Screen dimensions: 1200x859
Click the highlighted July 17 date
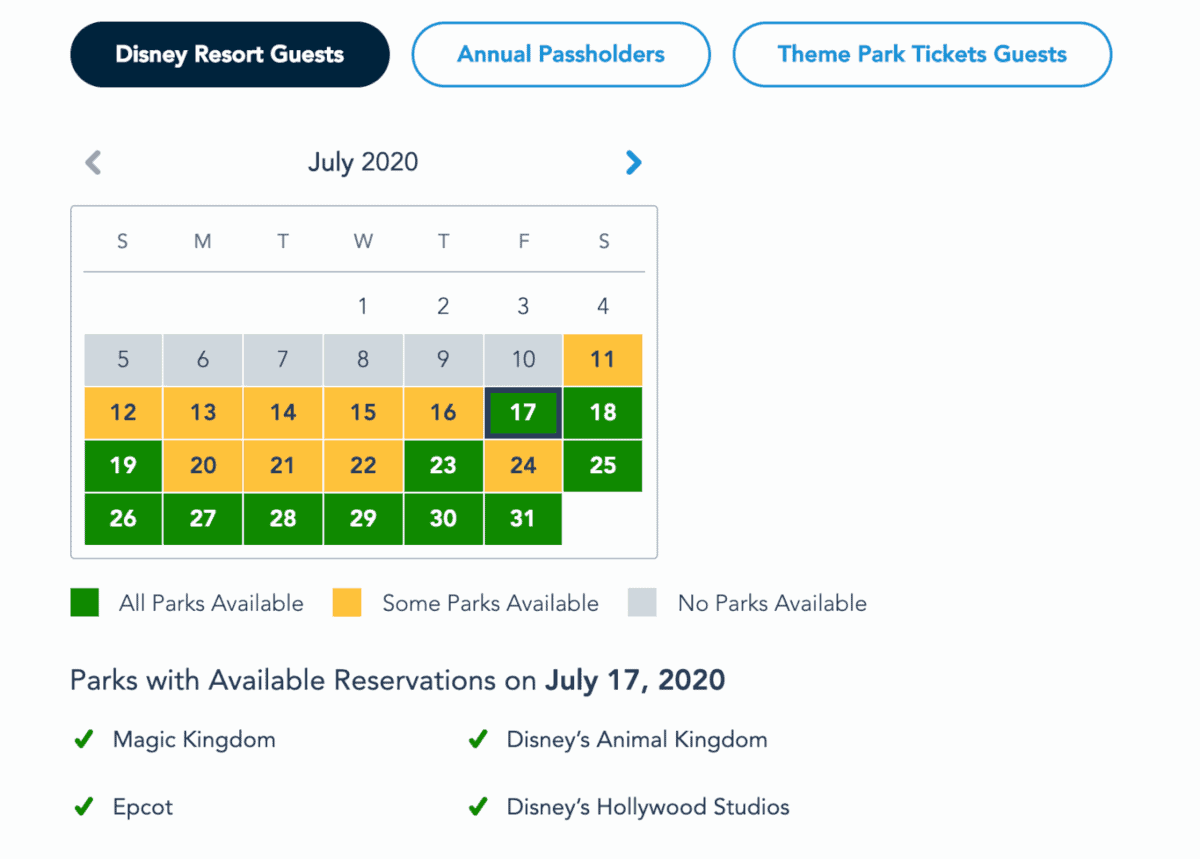pos(523,412)
